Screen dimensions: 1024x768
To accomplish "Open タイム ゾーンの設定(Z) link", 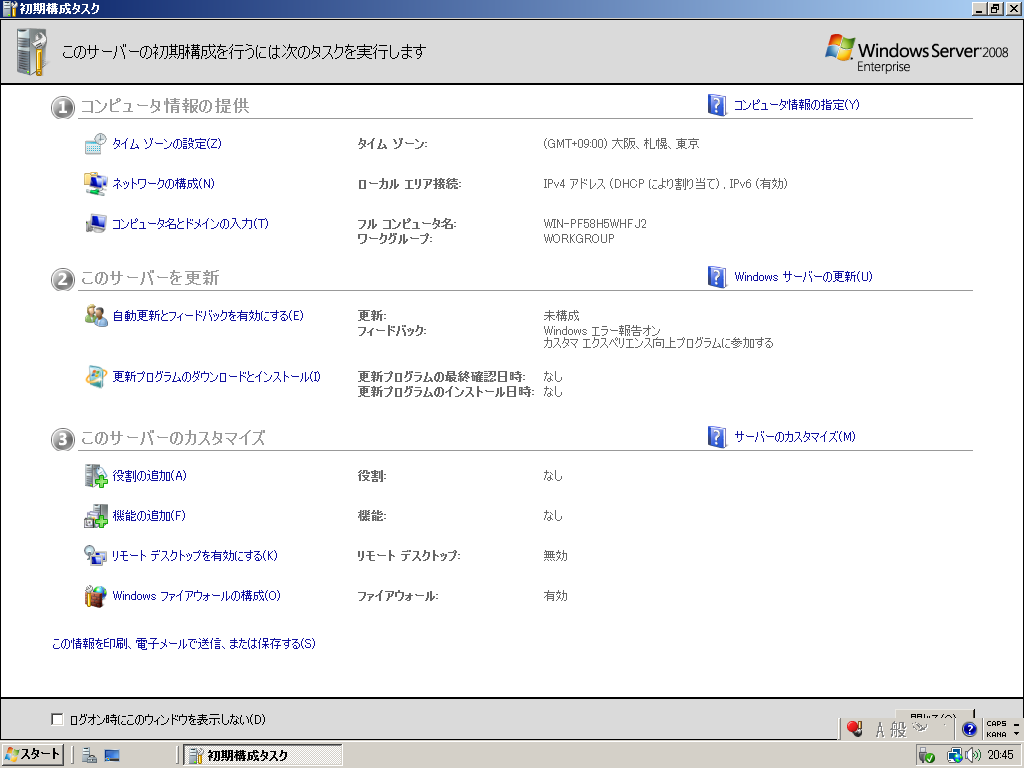I will [167, 144].
